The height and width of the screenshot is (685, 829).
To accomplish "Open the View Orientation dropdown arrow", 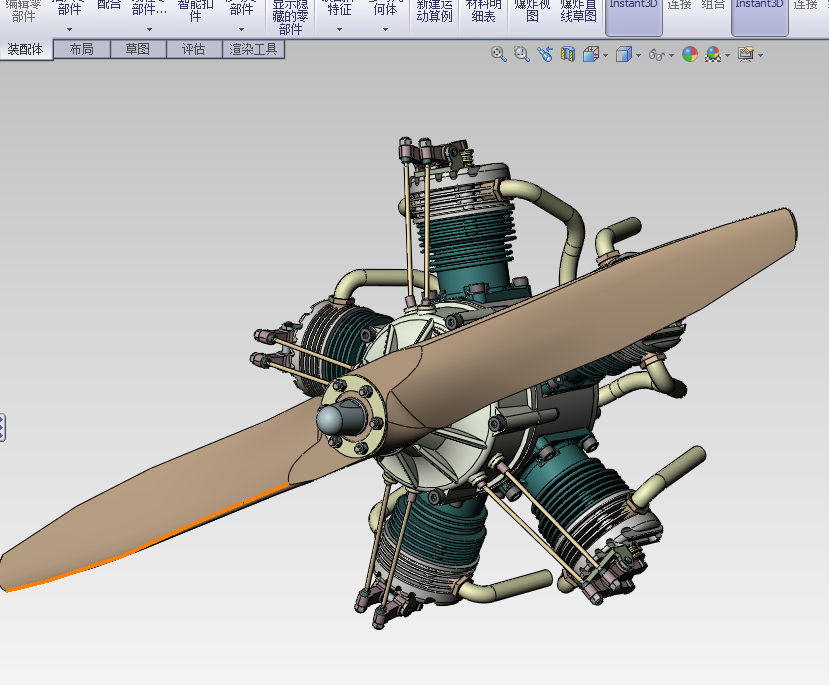I will pos(605,55).
